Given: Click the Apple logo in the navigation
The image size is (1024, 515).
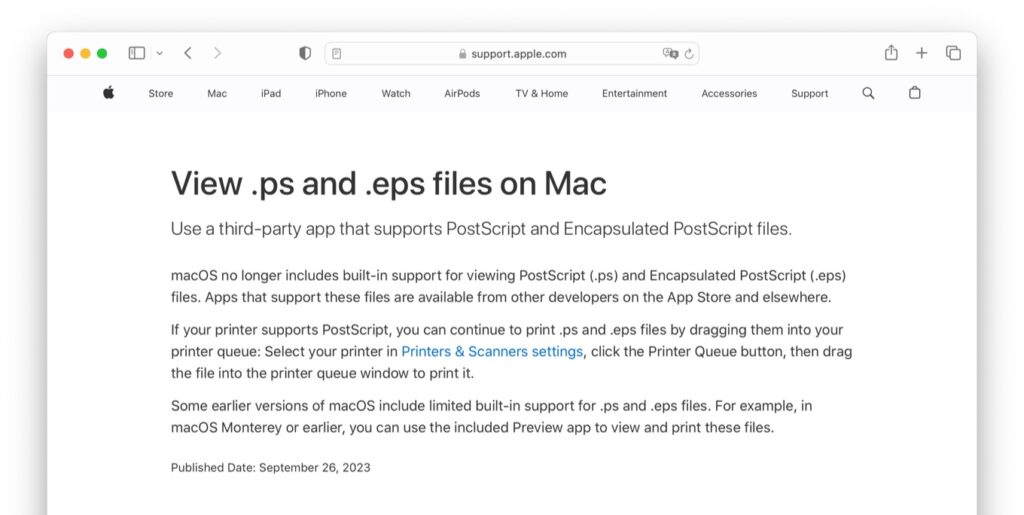Looking at the screenshot, I should coord(108,93).
